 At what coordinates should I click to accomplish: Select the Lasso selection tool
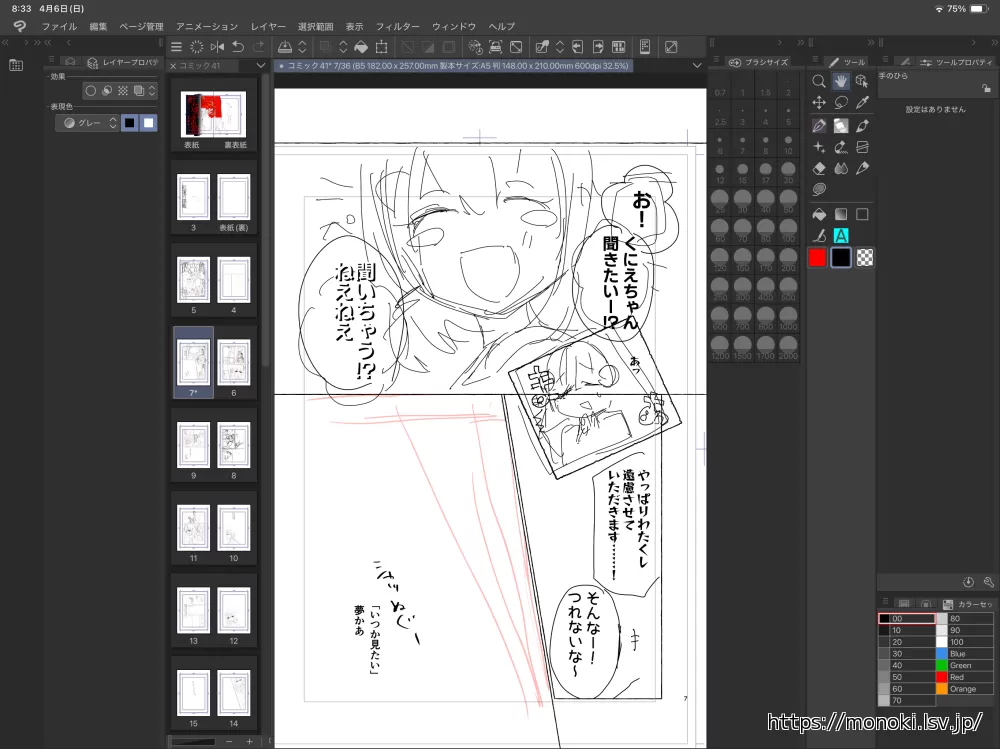click(x=841, y=102)
